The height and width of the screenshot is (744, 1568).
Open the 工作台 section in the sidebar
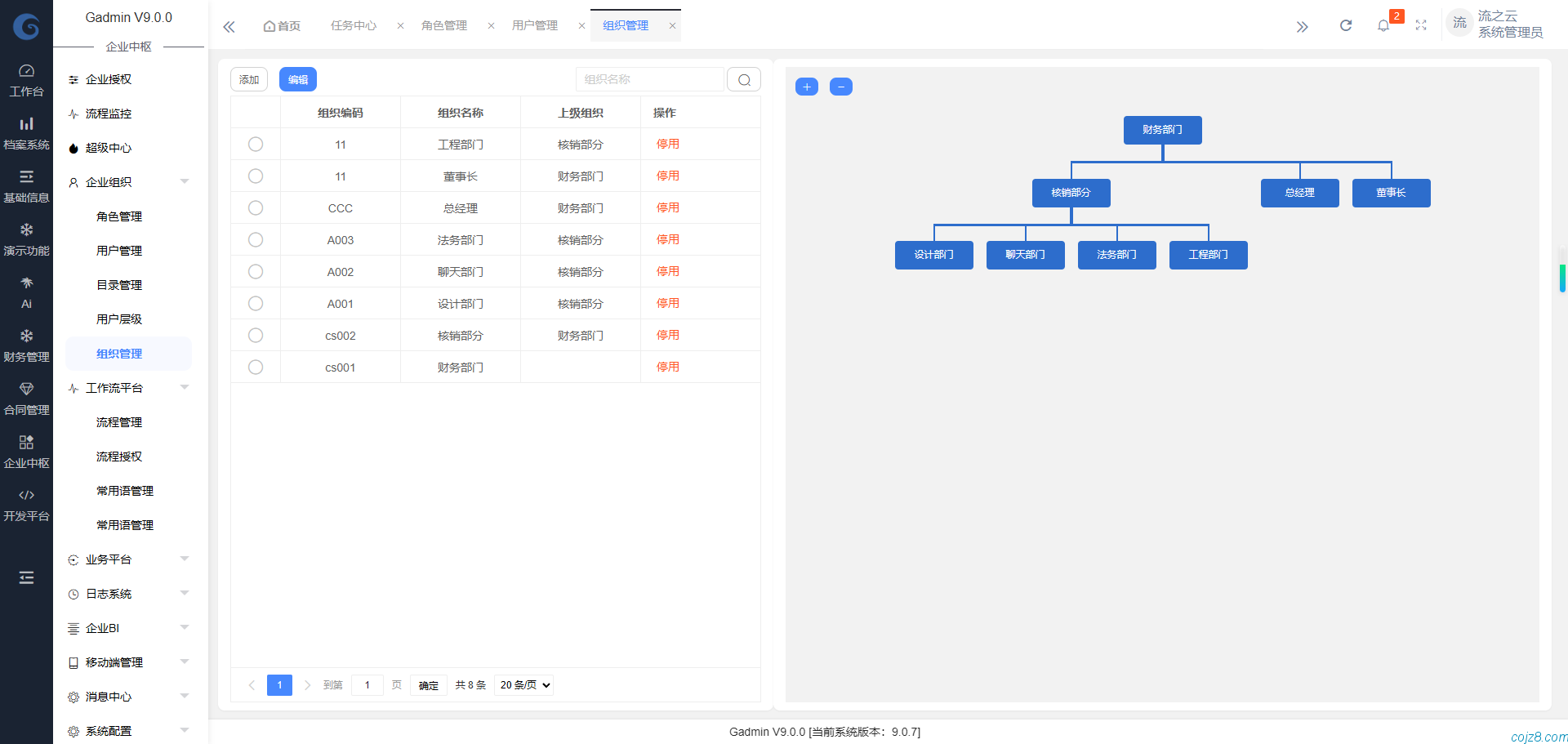[x=26, y=78]
